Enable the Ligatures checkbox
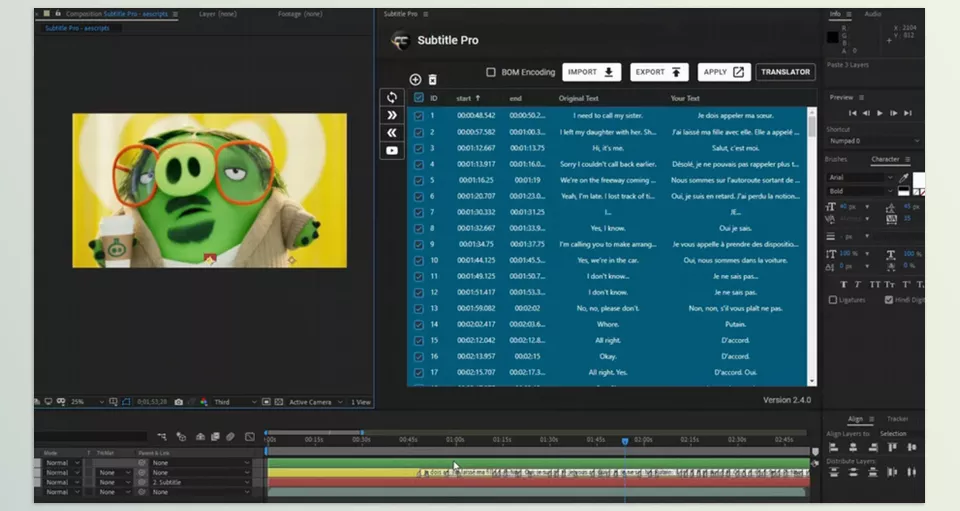The width and height of the screenshot is (960, 511). (833, 300)
